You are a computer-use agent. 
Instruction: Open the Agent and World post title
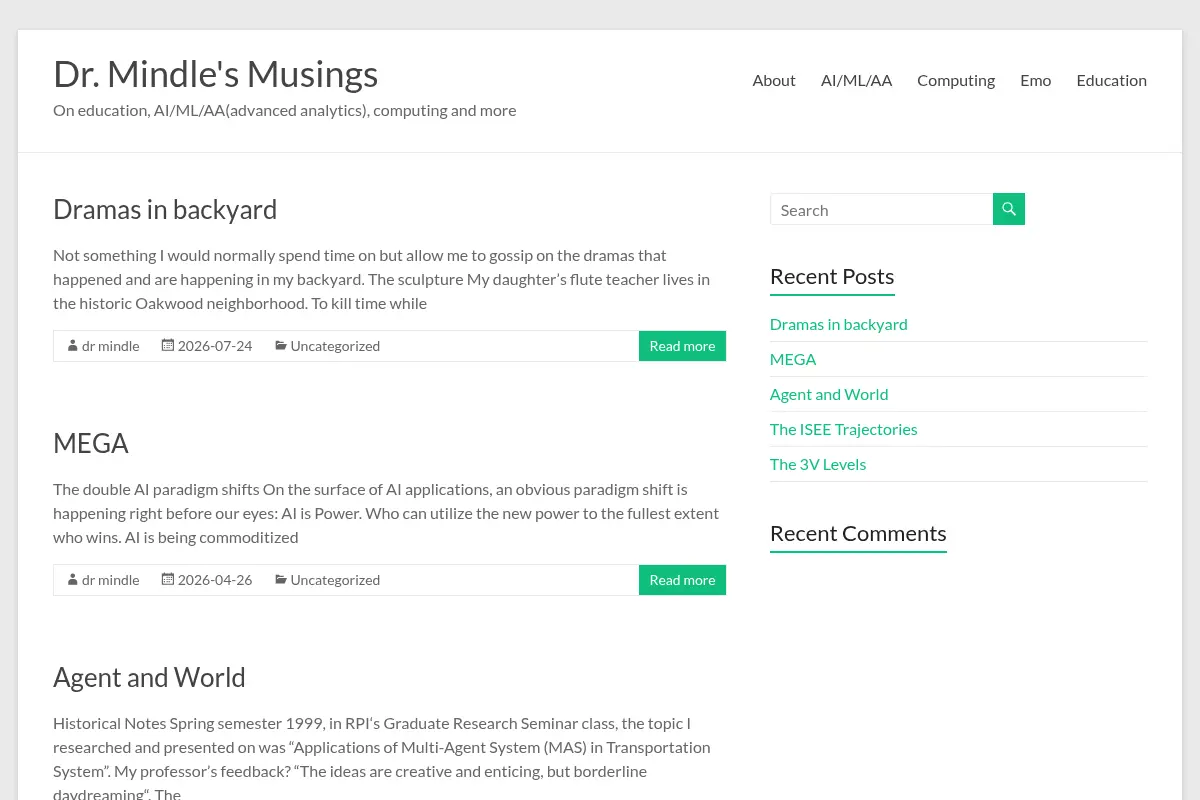(x=149, y=677)
